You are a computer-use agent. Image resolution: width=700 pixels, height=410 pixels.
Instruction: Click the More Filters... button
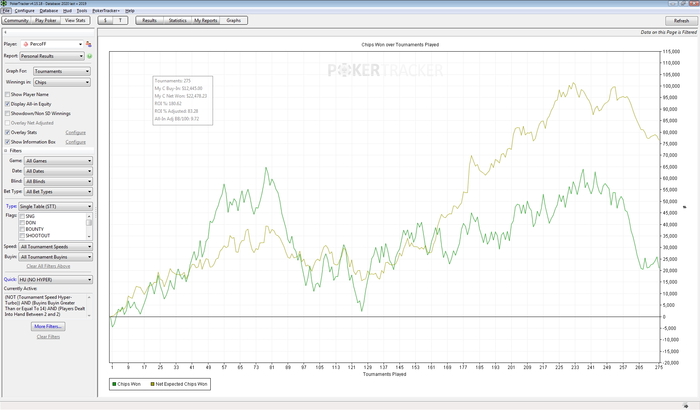[48, 326]
